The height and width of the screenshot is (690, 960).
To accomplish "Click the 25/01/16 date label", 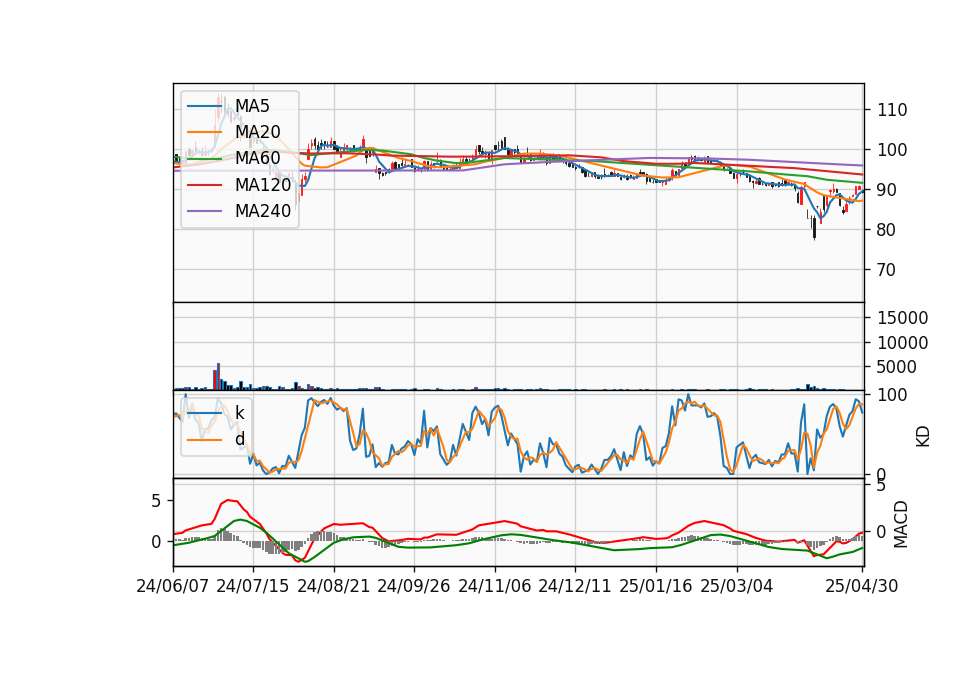I will (656, 586).
